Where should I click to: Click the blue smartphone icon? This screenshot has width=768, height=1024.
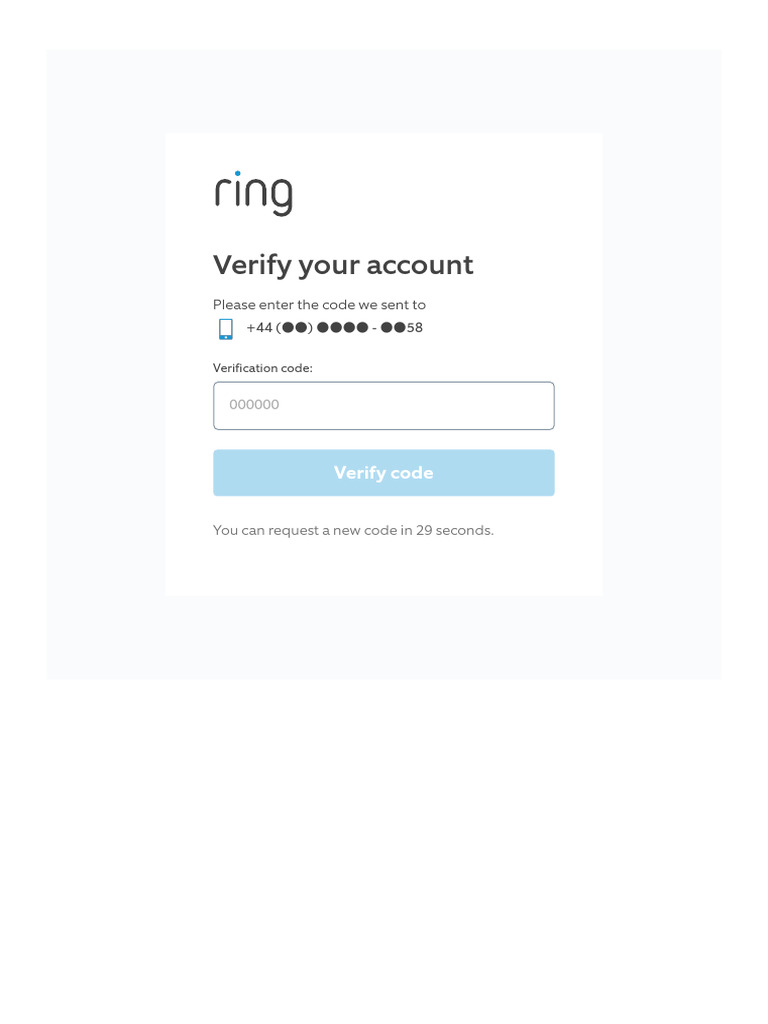pos(226,328)
